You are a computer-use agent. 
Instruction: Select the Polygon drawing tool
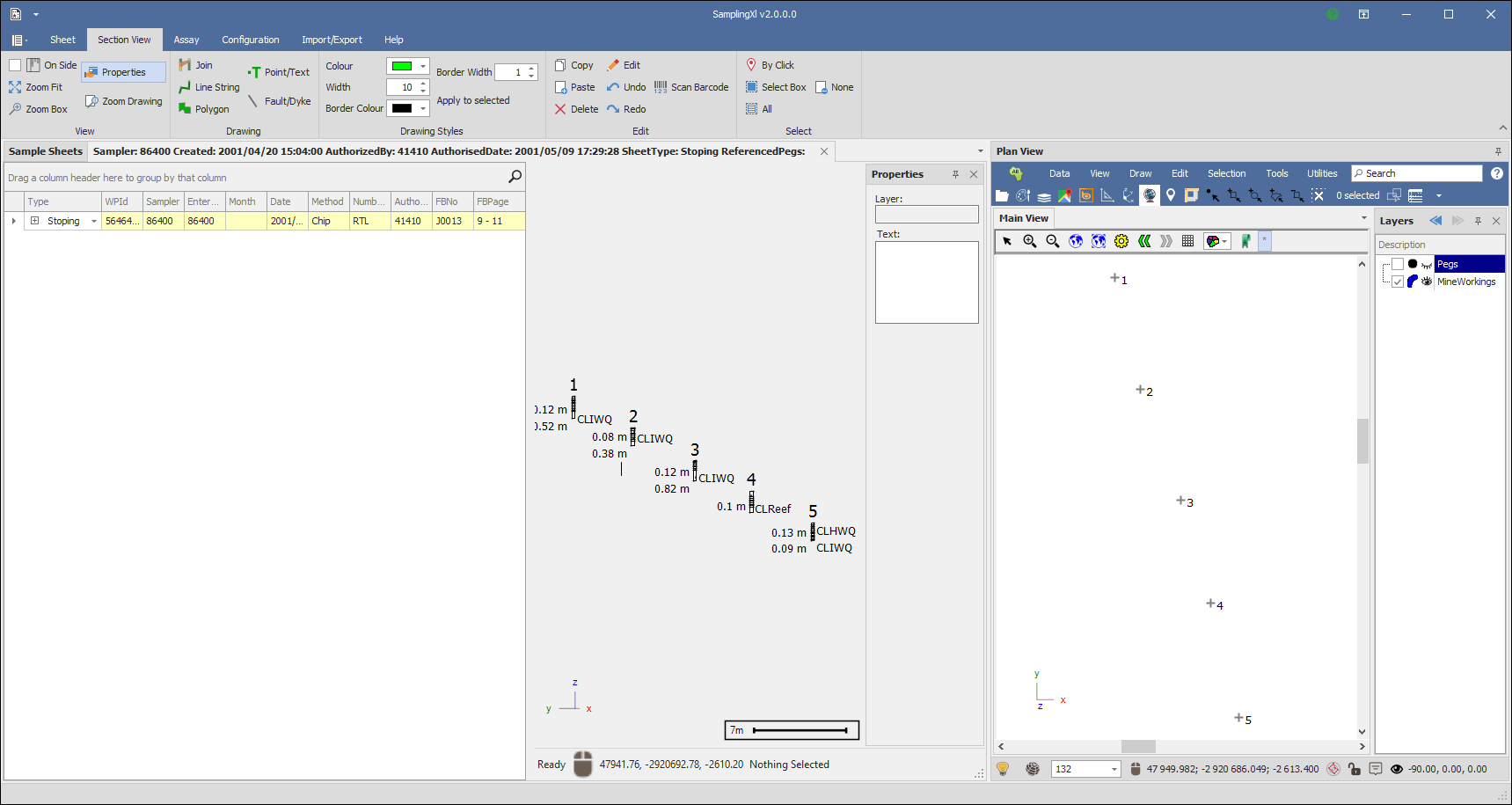tap(204, 109)
